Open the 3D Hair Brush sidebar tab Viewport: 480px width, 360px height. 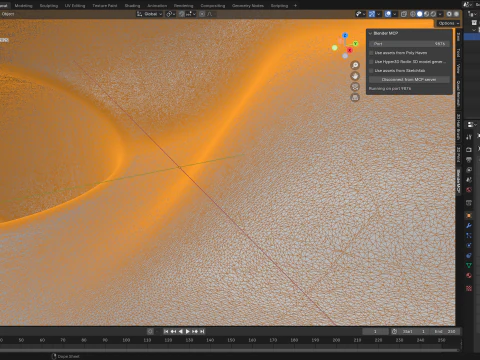[x=458, y=127]
